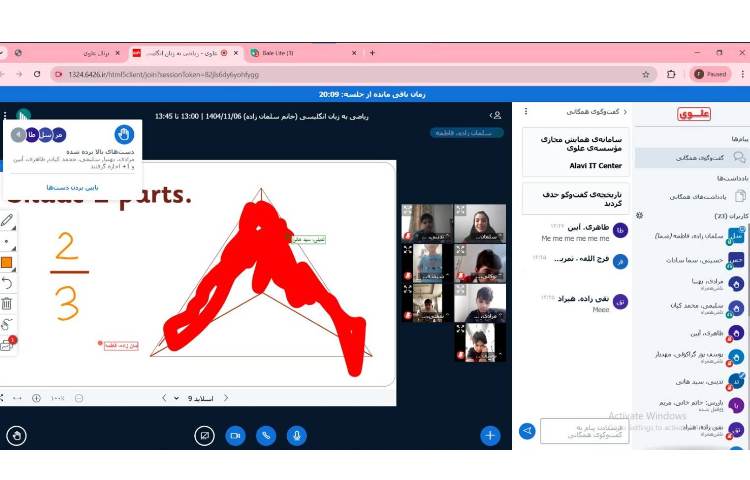Click the whiteboard trash (clear annotations) icon
The width and height of the screenshot is (750, 480).
click(7, 303)
